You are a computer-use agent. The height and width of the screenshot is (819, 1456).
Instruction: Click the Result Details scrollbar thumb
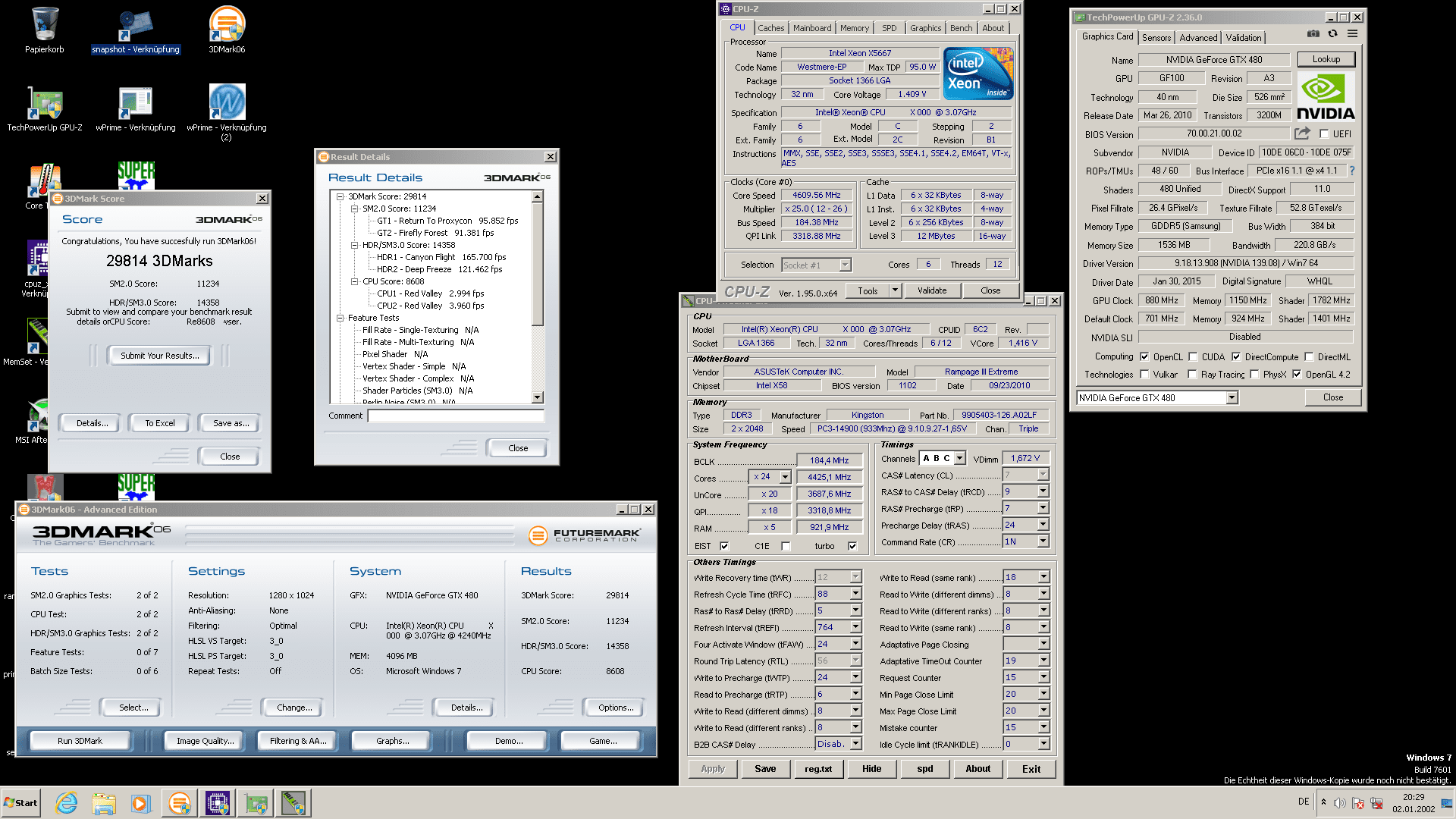(538, 263)
